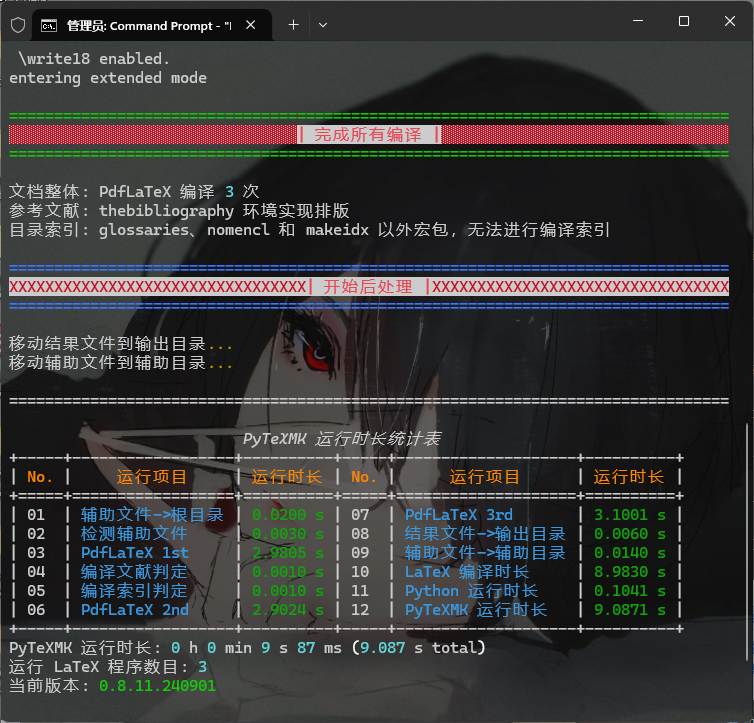This screenshot has height=723, width=754.
Task: Click the '9.0871 s' duration value
Action: tap(630, 610)
